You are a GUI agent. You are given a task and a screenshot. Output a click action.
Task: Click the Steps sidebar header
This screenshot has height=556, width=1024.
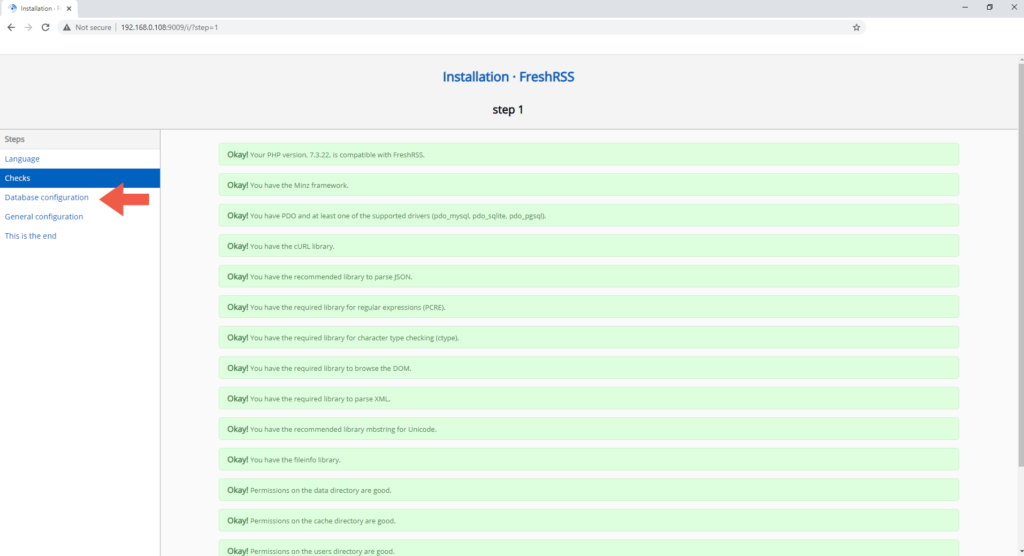tap(80, 139)
